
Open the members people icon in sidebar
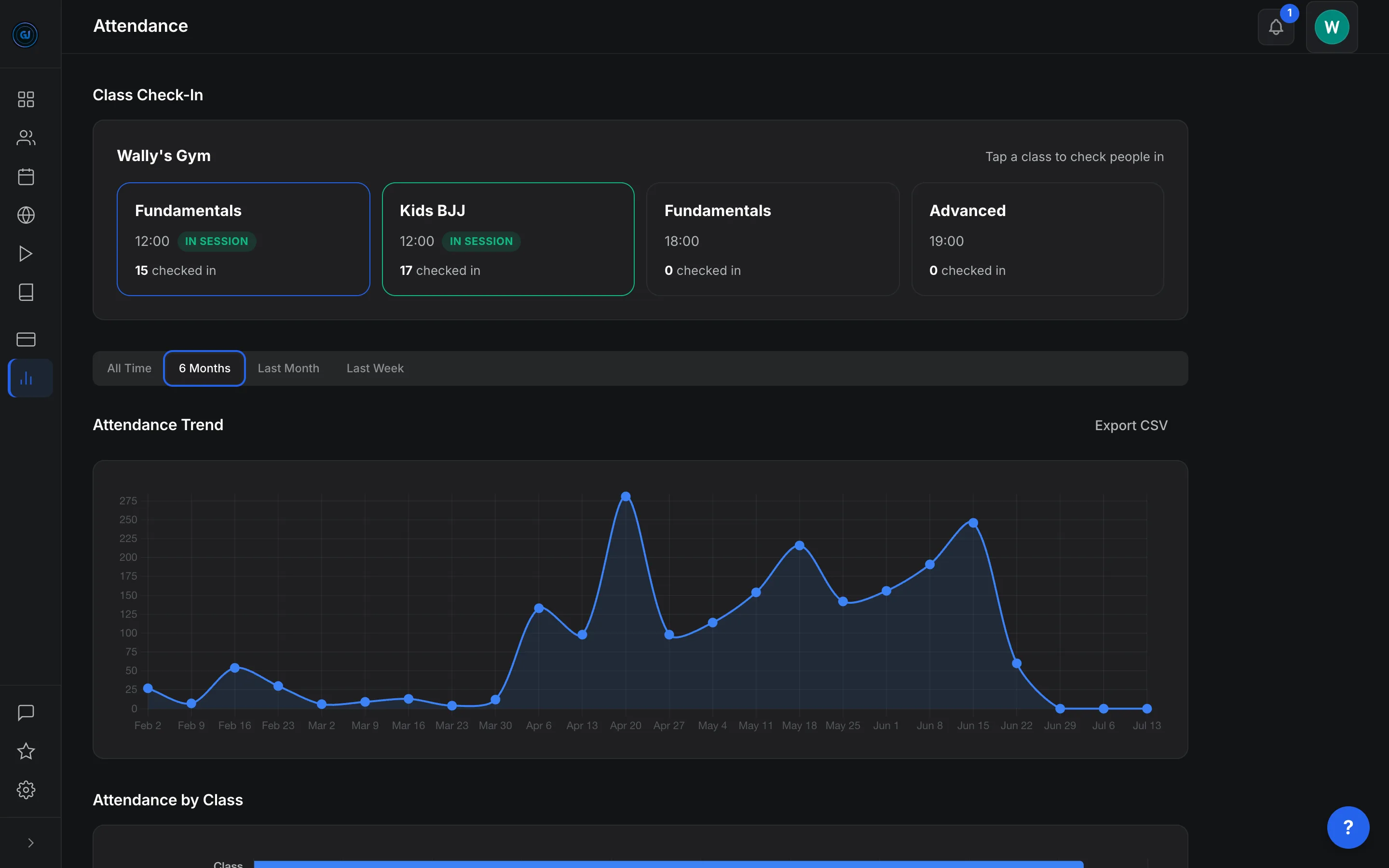click(26, 138)
